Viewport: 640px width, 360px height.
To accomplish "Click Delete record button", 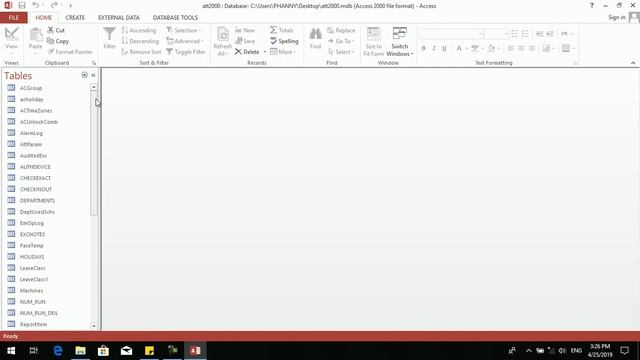I will point(247,52).
